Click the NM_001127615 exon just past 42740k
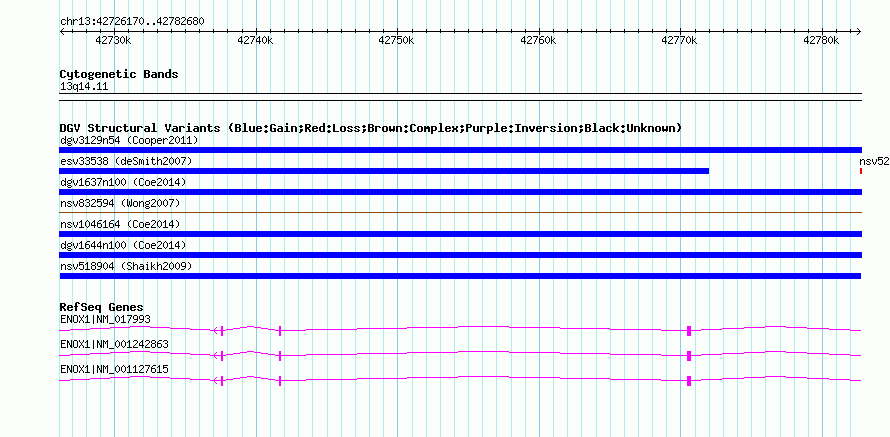 click(280, 381)
